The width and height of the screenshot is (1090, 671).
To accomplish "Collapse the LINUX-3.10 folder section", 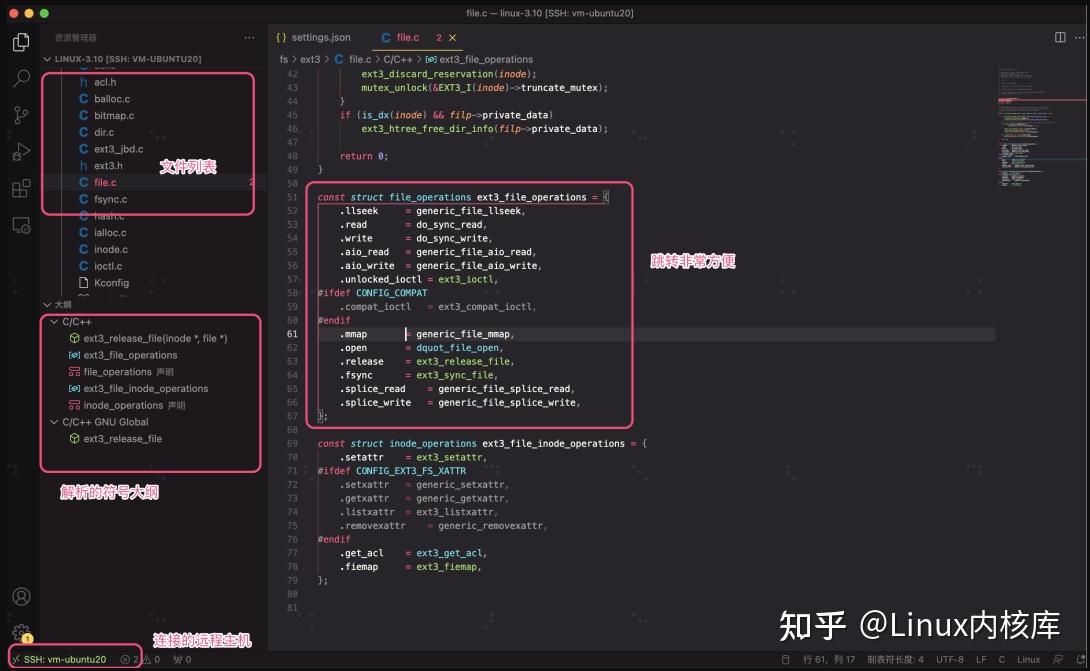I will pos(47,59).
